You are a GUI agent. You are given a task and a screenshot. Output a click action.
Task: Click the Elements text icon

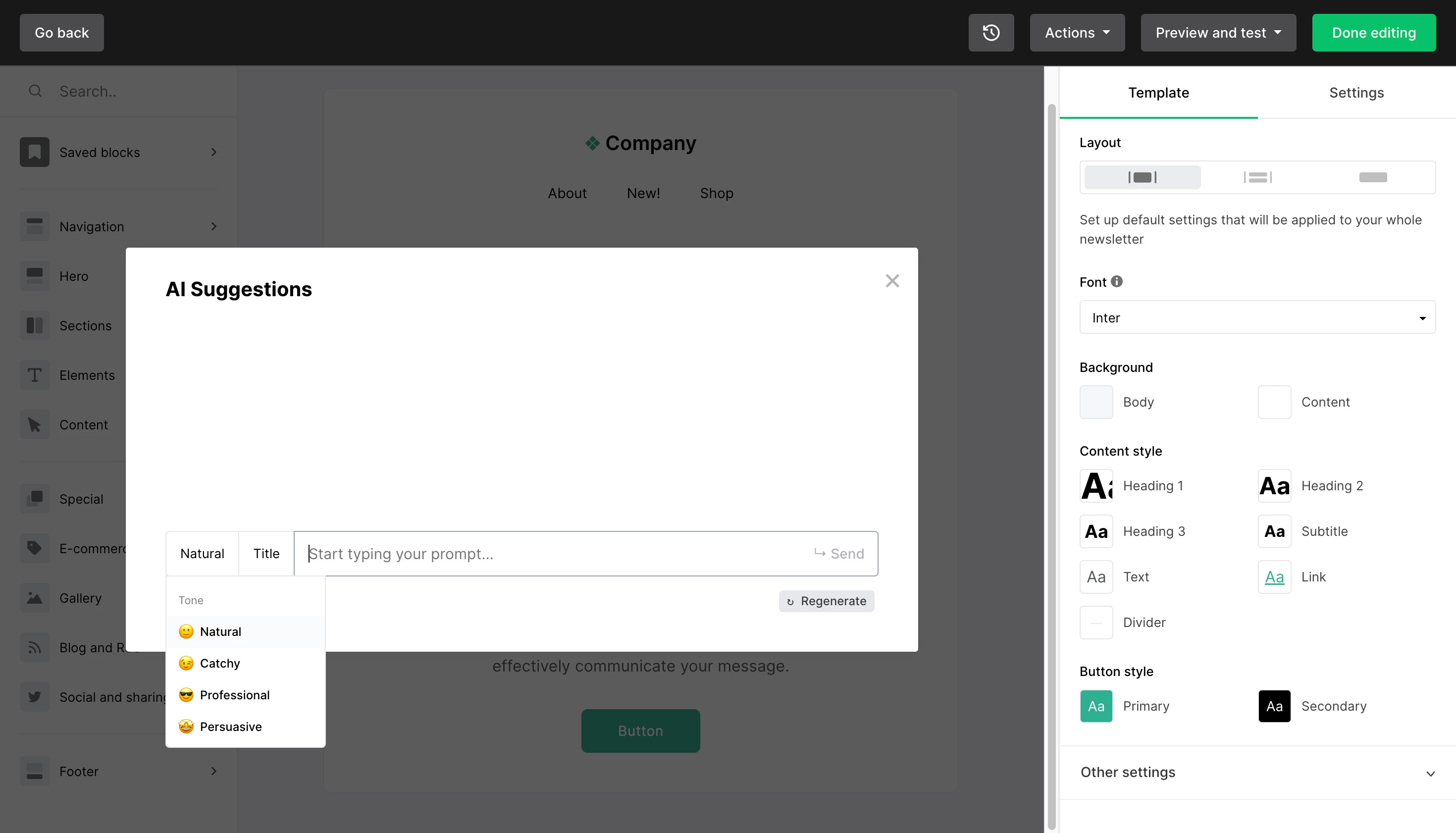point(34,375)
